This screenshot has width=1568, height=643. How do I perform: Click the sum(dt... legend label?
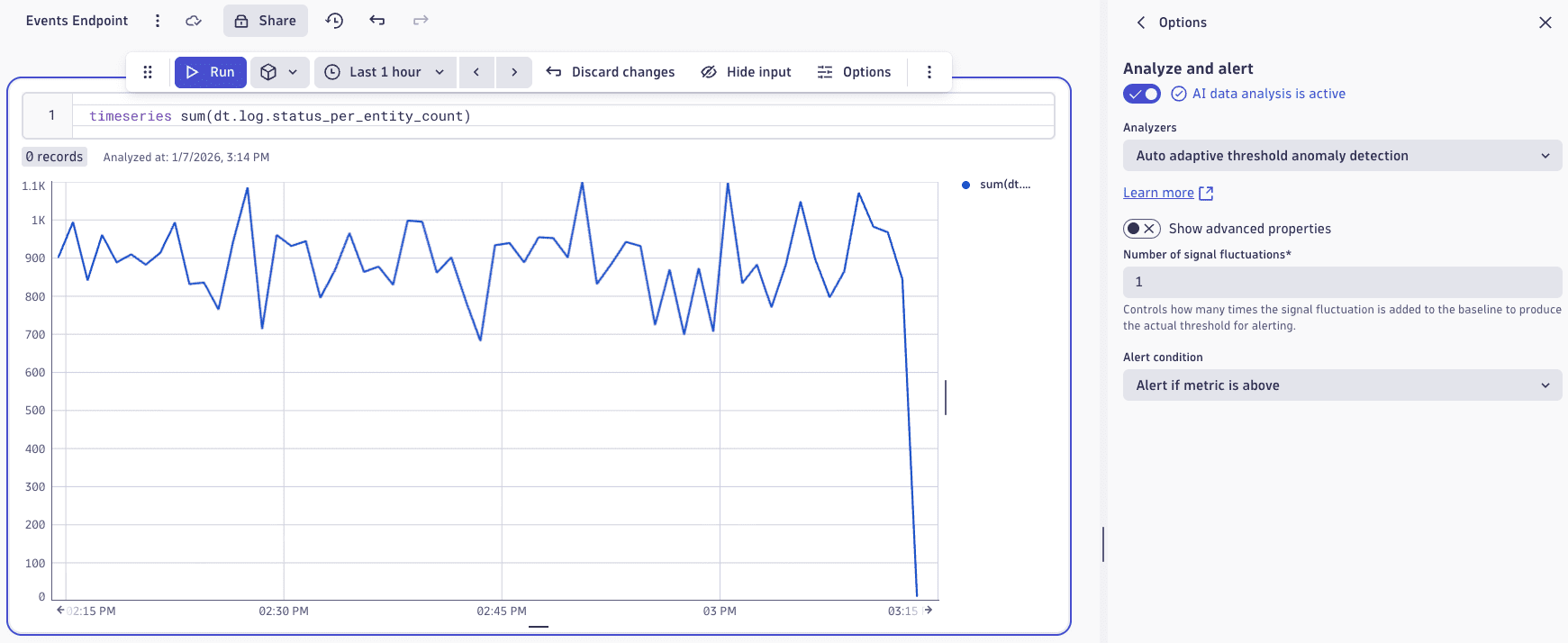tap(1005, 185)
